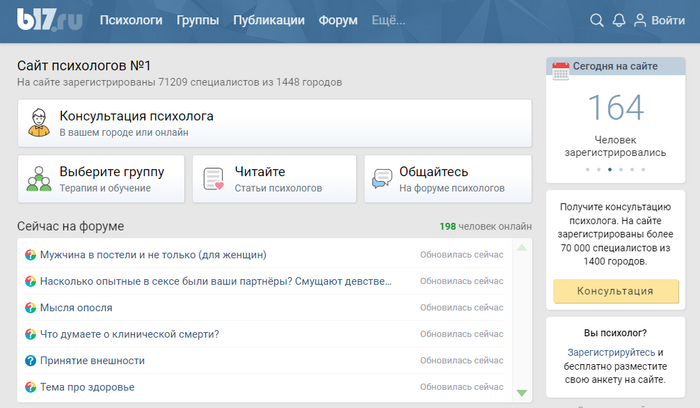Expand the Ещё… navigation menu
Image resolution: width=700 pixels, height=408 pixels.
tap(388, 21)
